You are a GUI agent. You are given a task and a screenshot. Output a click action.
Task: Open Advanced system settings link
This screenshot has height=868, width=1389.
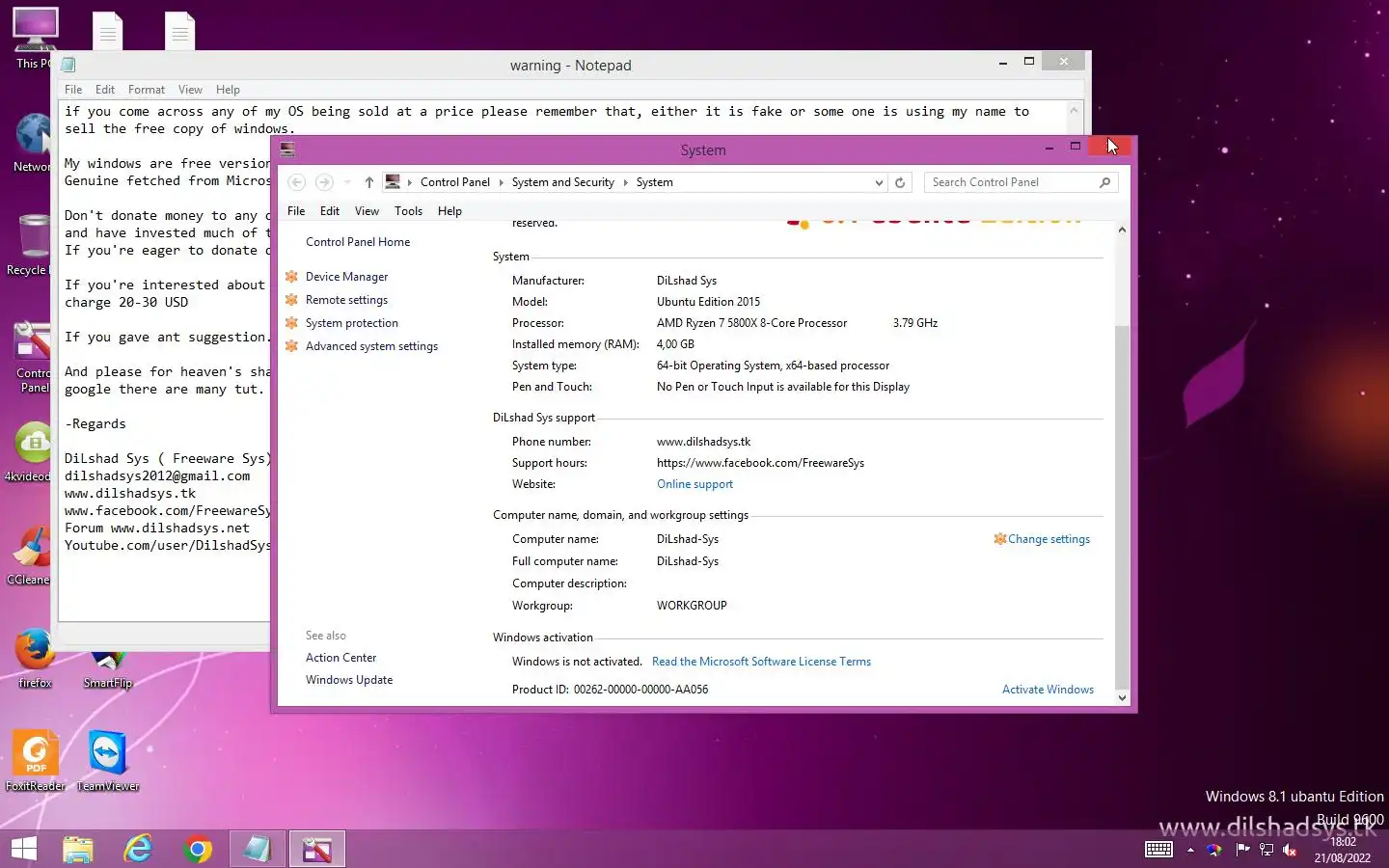pyautogui.click(x=371, y=346)
